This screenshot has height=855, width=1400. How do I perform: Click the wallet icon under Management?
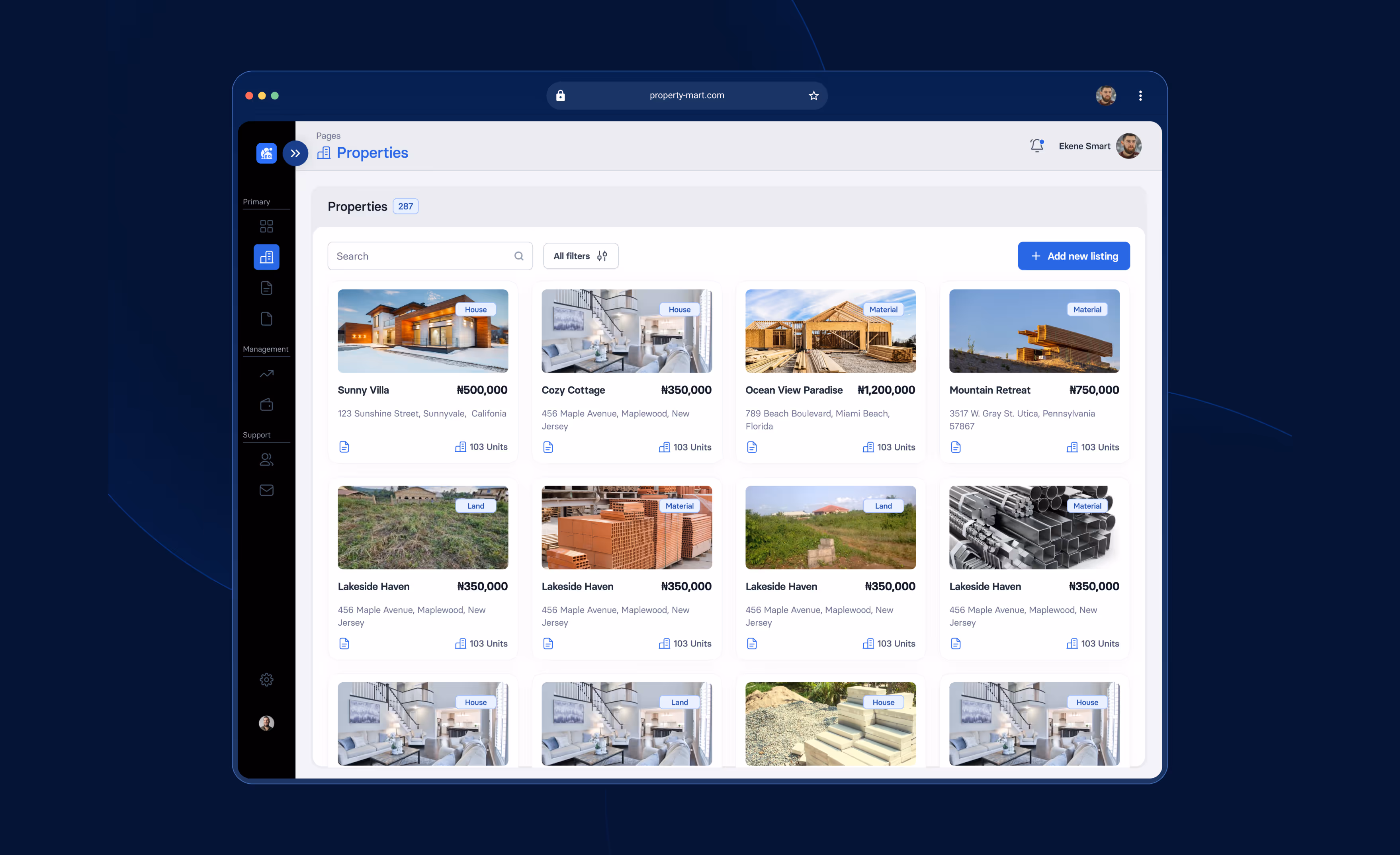pos(266,404)
